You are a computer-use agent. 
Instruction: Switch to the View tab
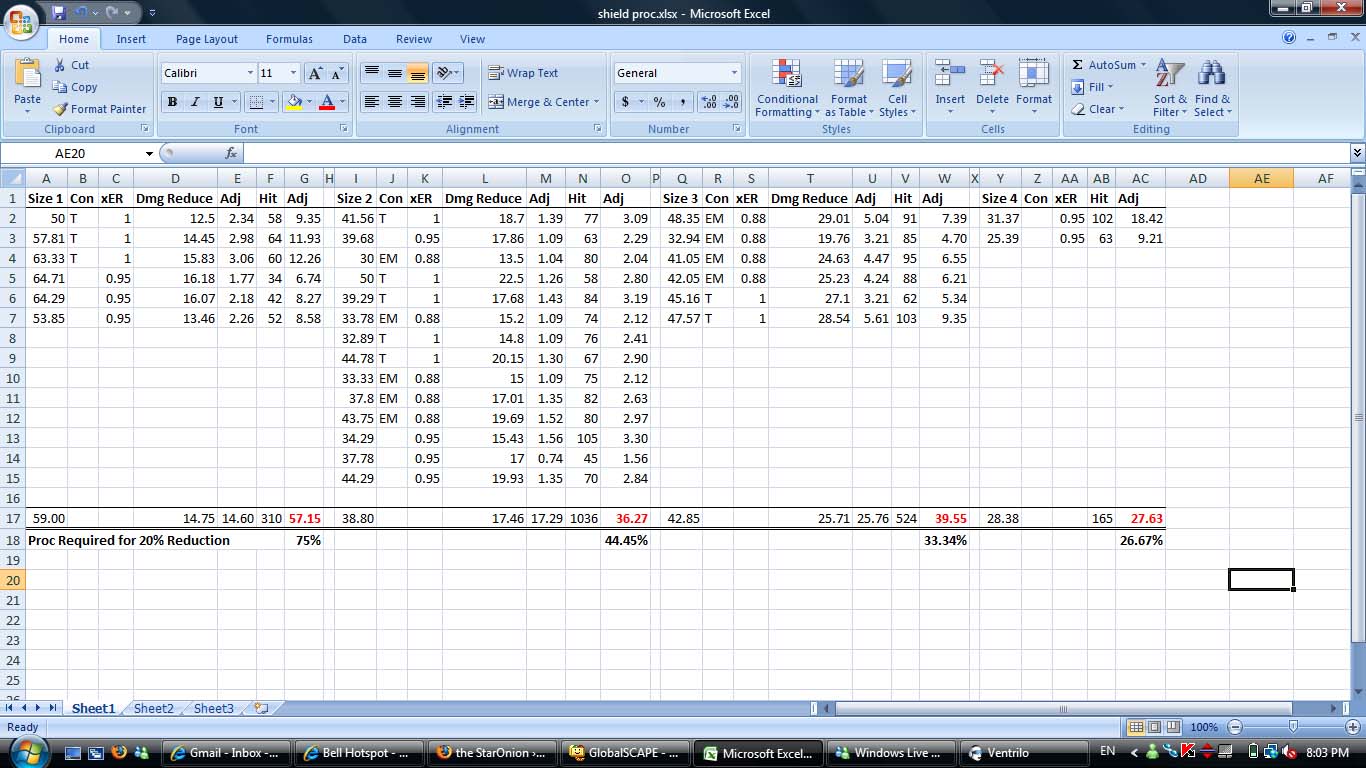472,39
